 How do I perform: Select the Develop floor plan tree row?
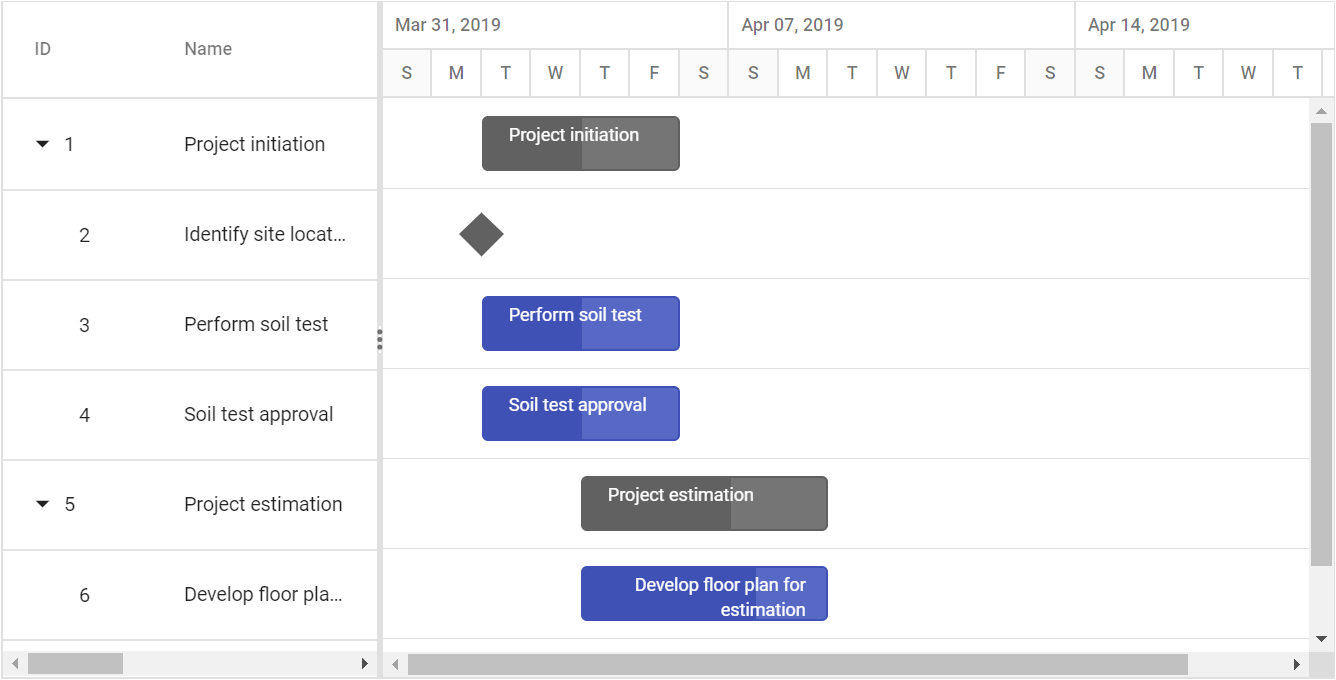point(190,595)
